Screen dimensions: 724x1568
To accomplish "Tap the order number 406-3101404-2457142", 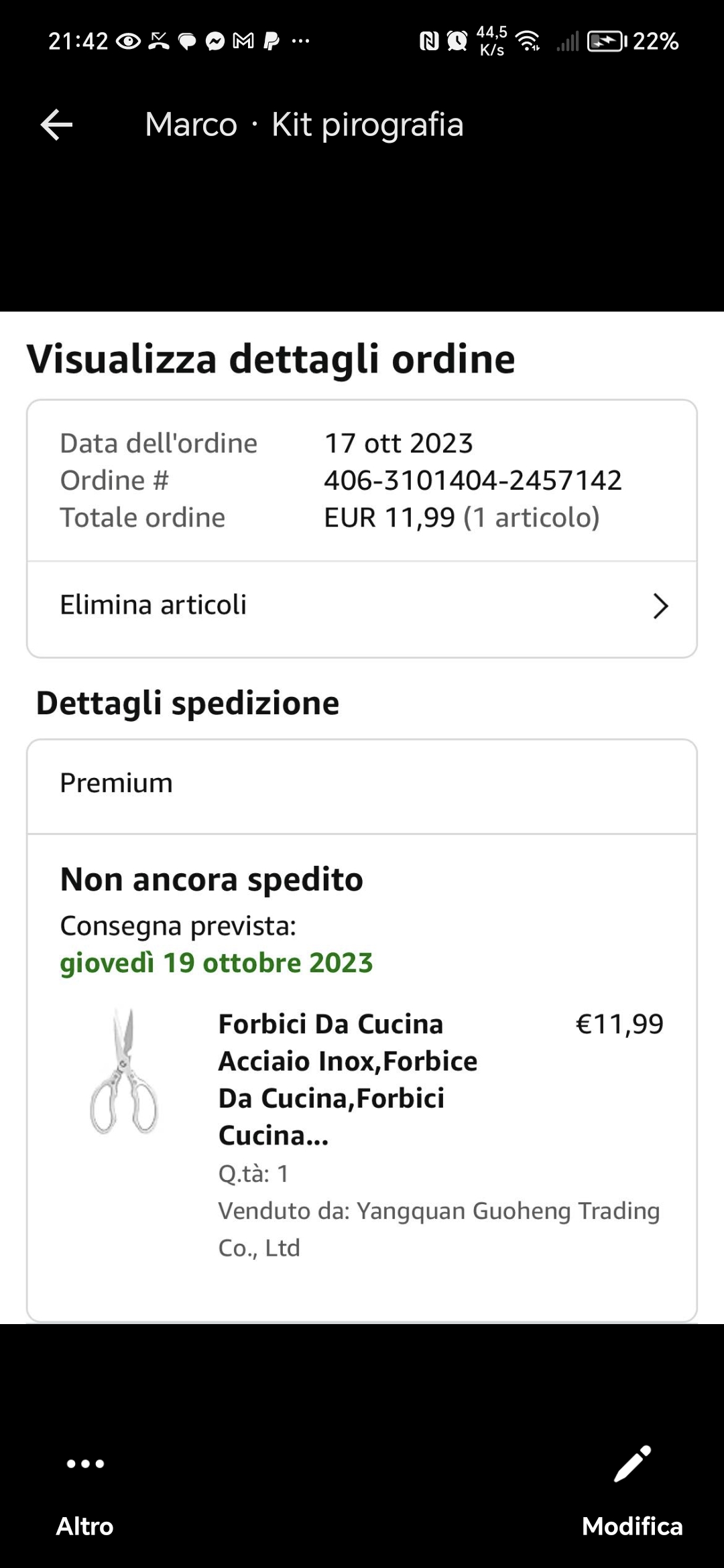I will click(x=473, y=480).
